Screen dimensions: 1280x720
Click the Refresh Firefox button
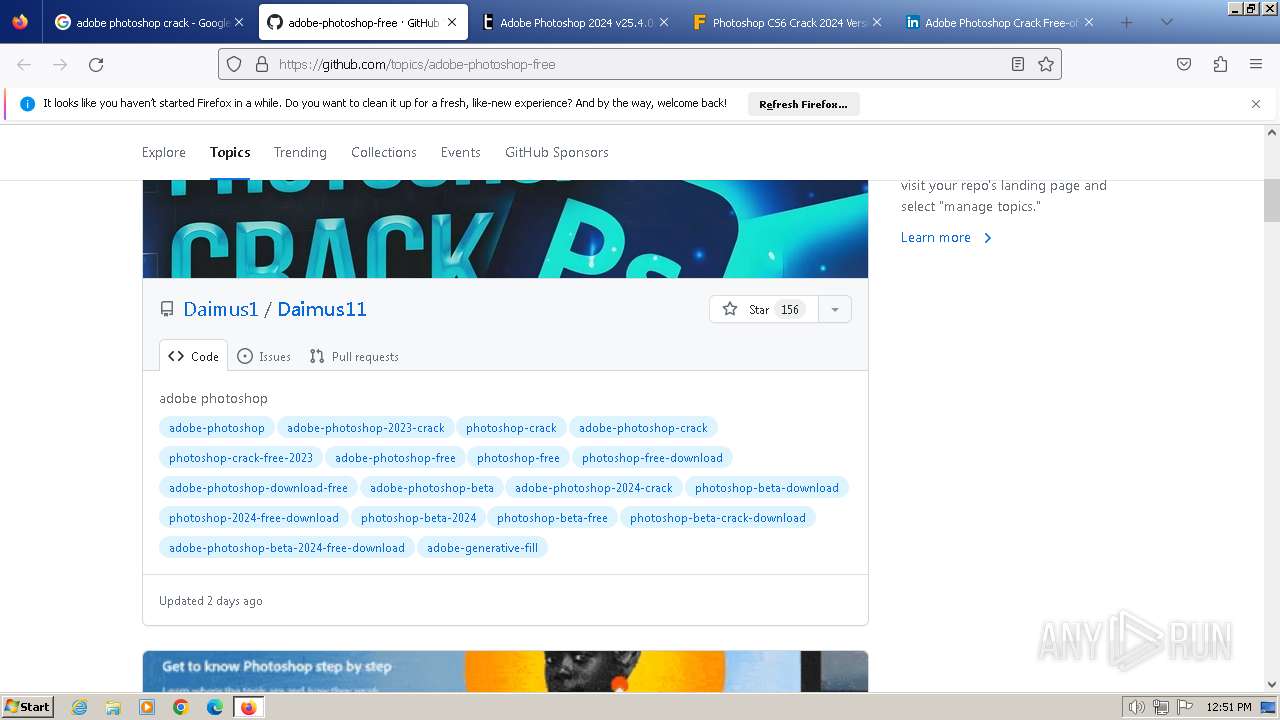pos(803,104)
